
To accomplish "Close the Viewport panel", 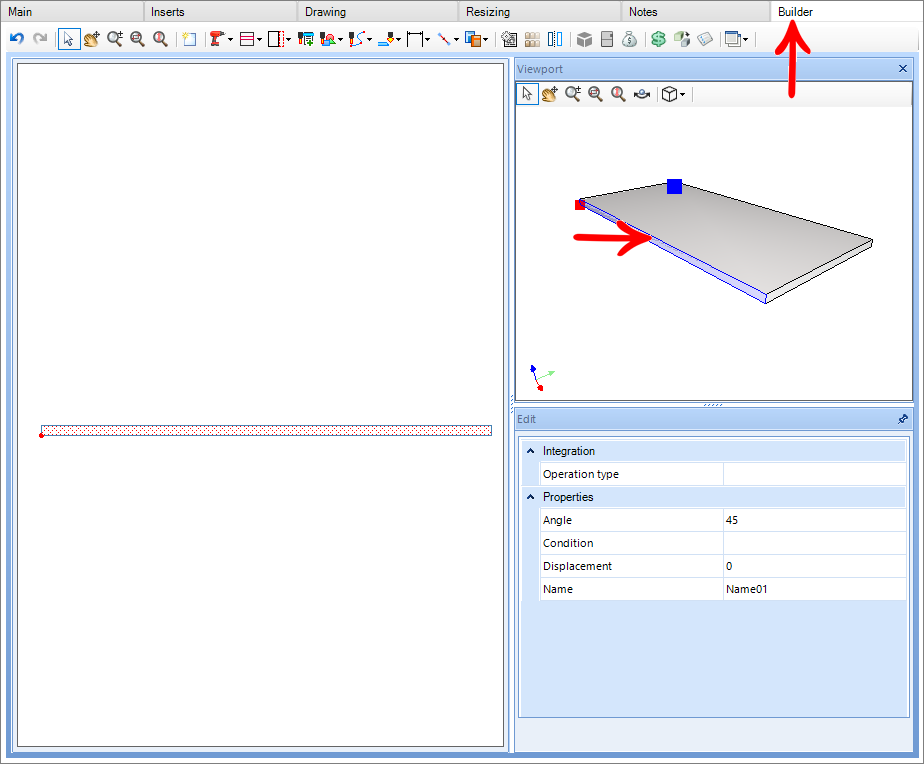I will tap(903, 69).
